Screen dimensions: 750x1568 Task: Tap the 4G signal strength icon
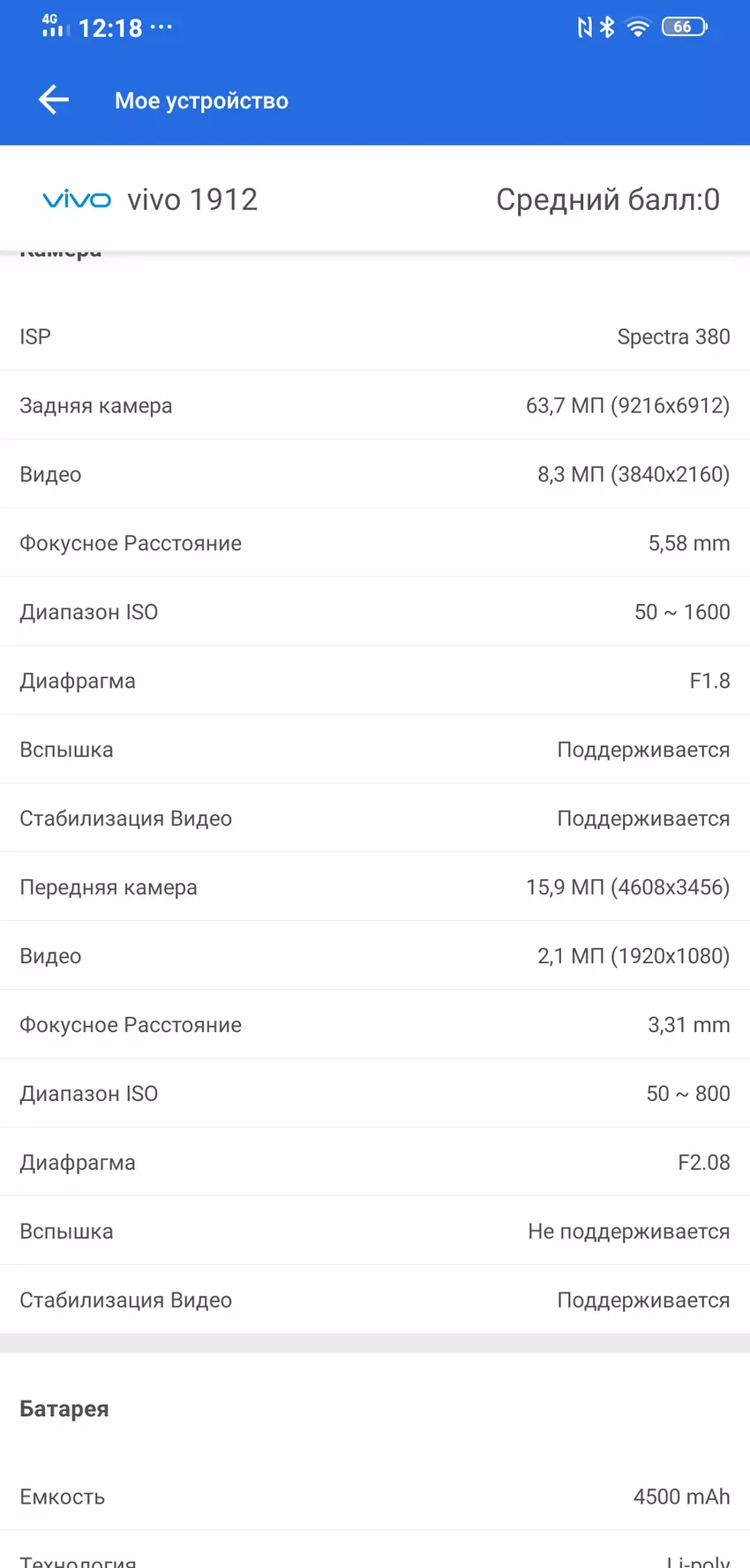(54, 26)
